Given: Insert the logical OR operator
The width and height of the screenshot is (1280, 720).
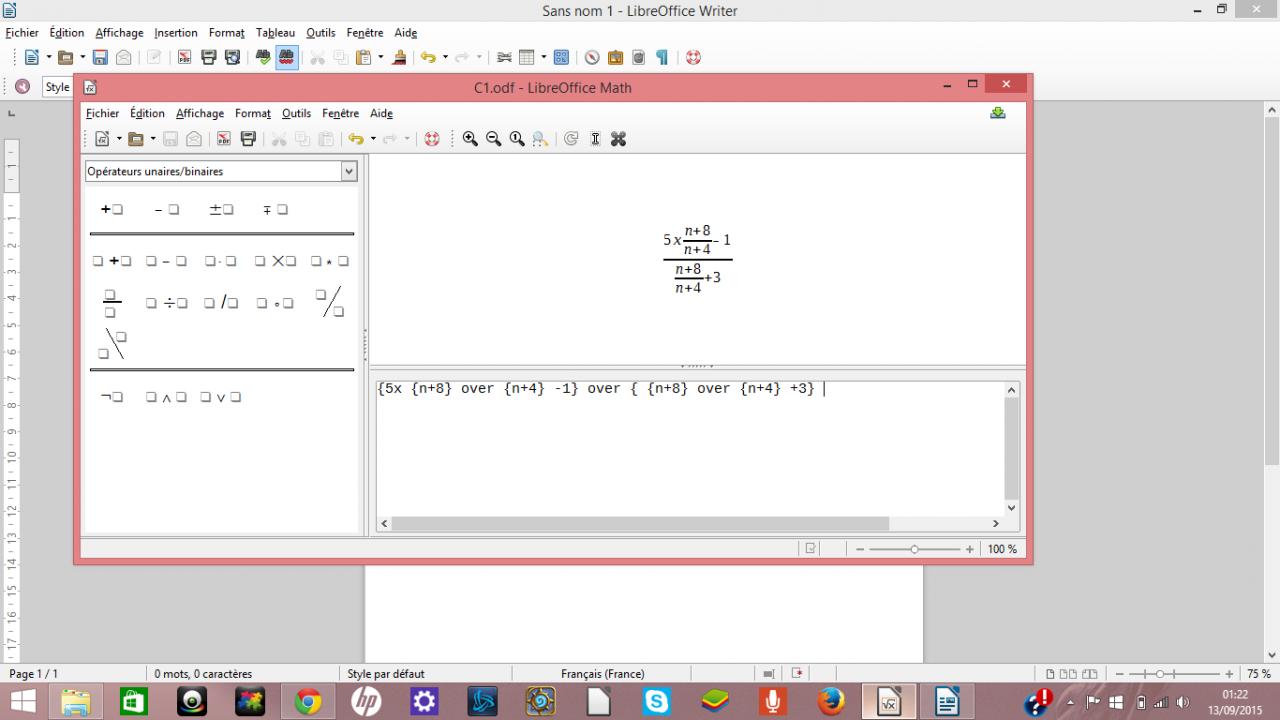Looking at the screenshot, I should coord(220,397).
